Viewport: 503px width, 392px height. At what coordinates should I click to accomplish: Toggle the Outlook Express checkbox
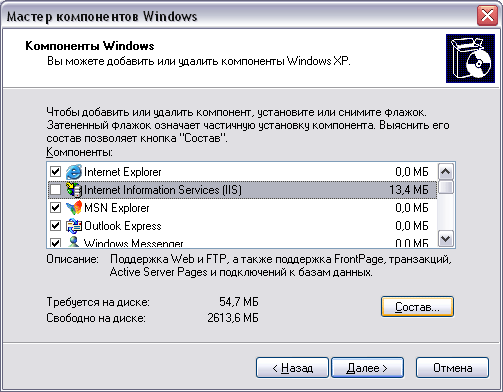55,226
